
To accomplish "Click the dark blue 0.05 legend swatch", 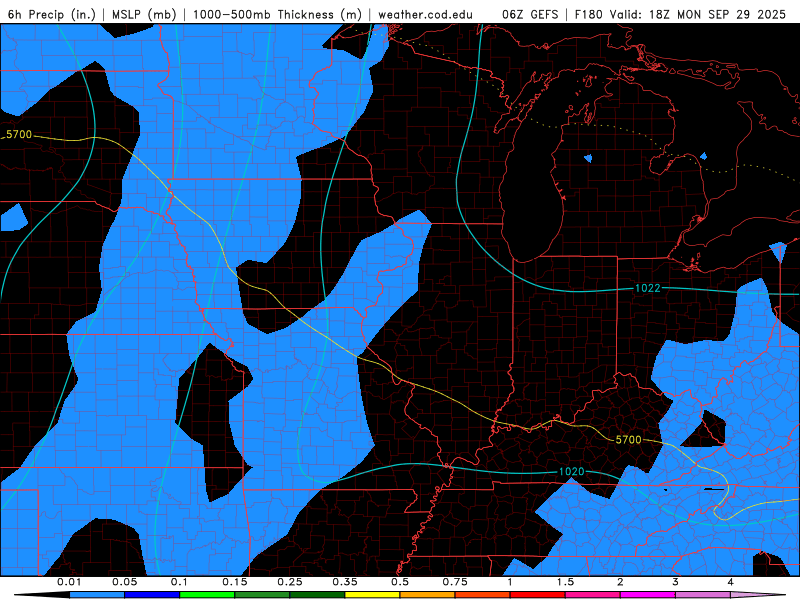I will click(152, 595).
